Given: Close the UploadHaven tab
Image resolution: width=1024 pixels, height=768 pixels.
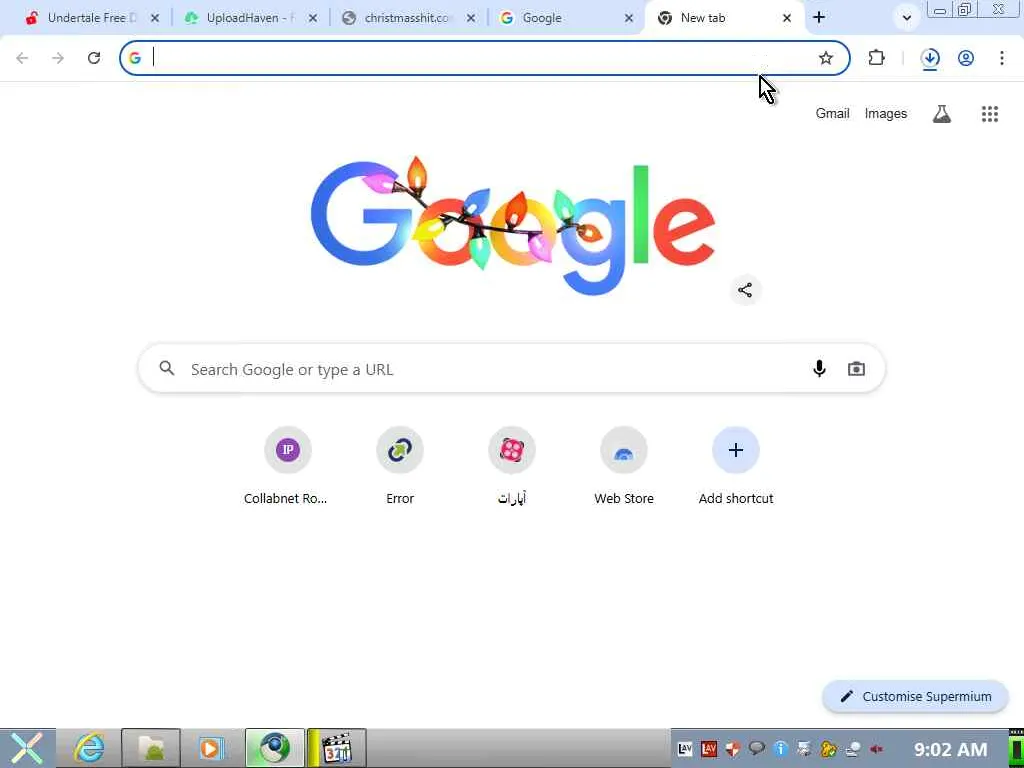Looking at the screenshot, I should [313, 18].
